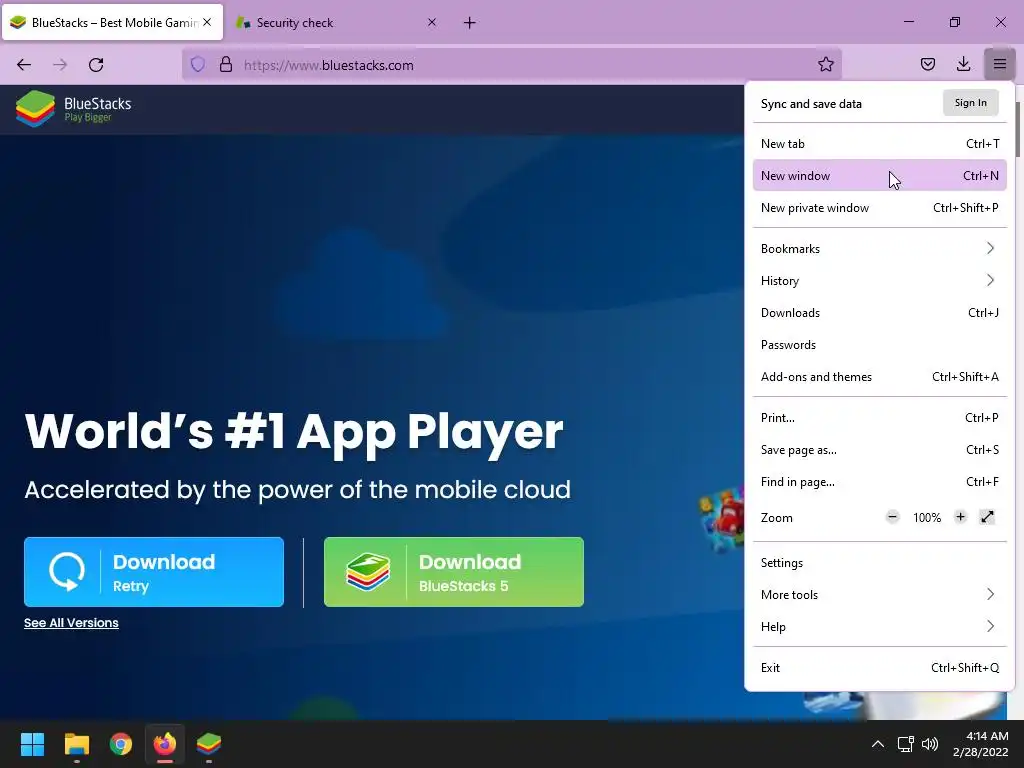Expand the More tools submenu

(880, 595)
